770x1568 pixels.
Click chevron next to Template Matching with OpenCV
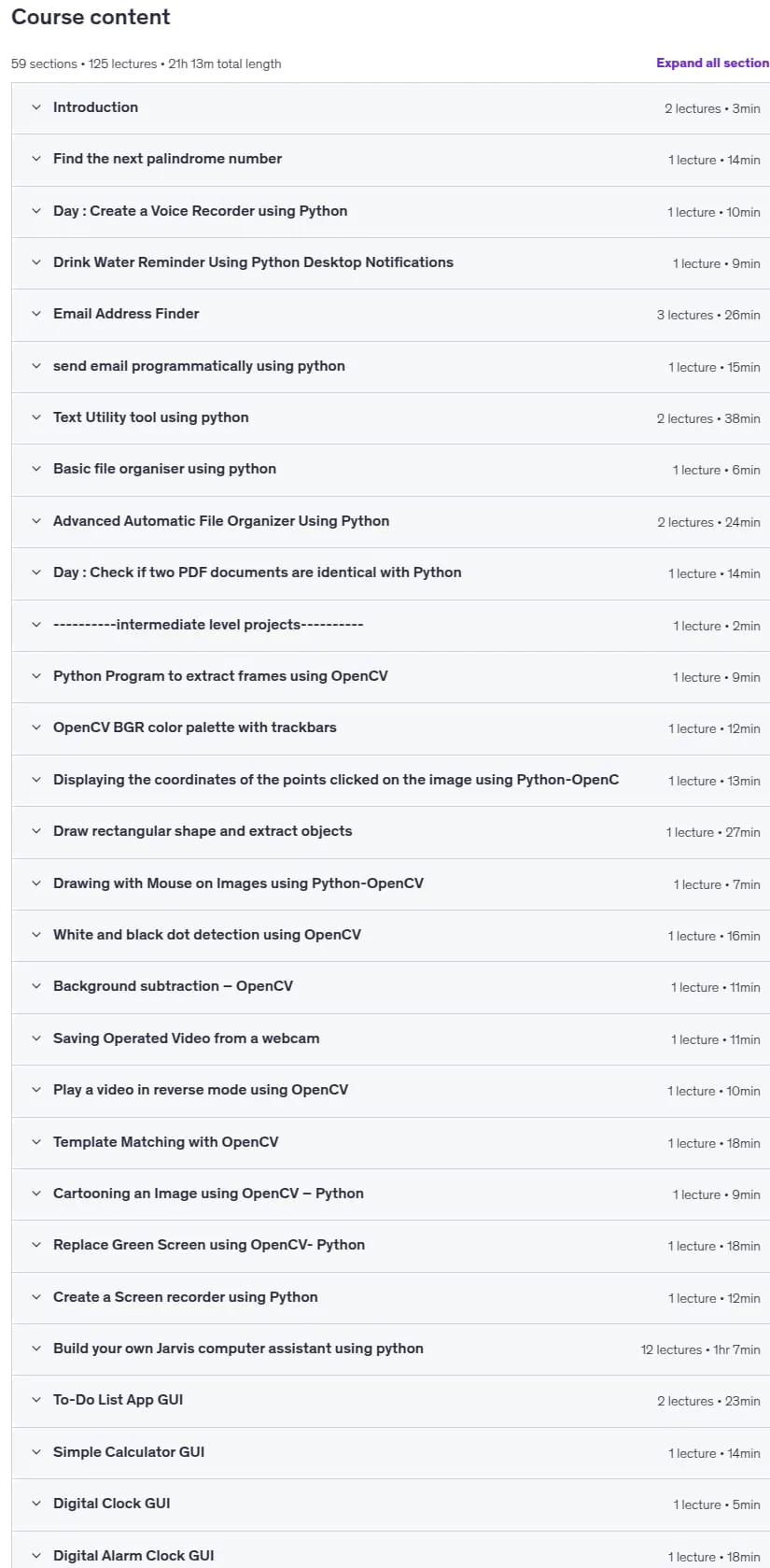coord(36,1142)
